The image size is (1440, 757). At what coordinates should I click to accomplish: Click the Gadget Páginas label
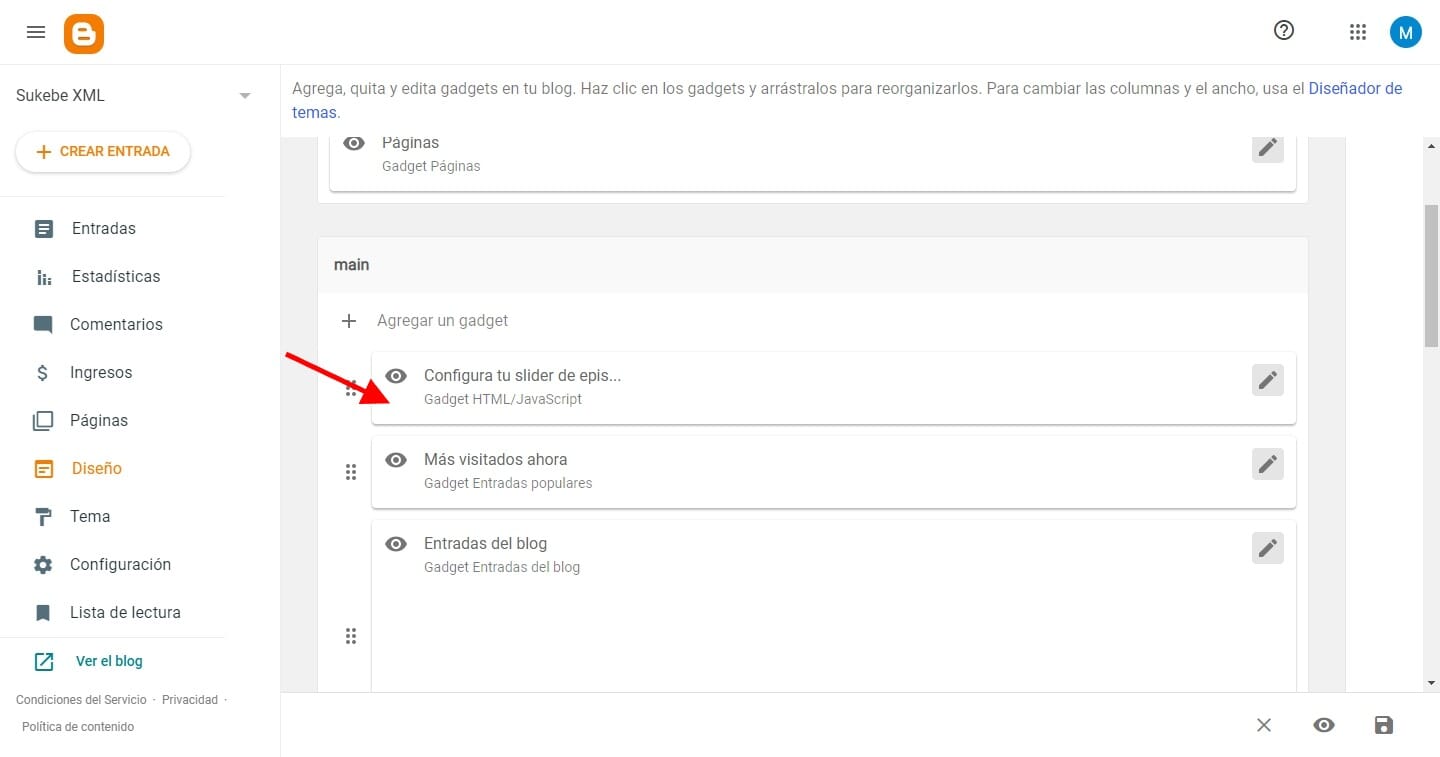click(x=431, y=166)
